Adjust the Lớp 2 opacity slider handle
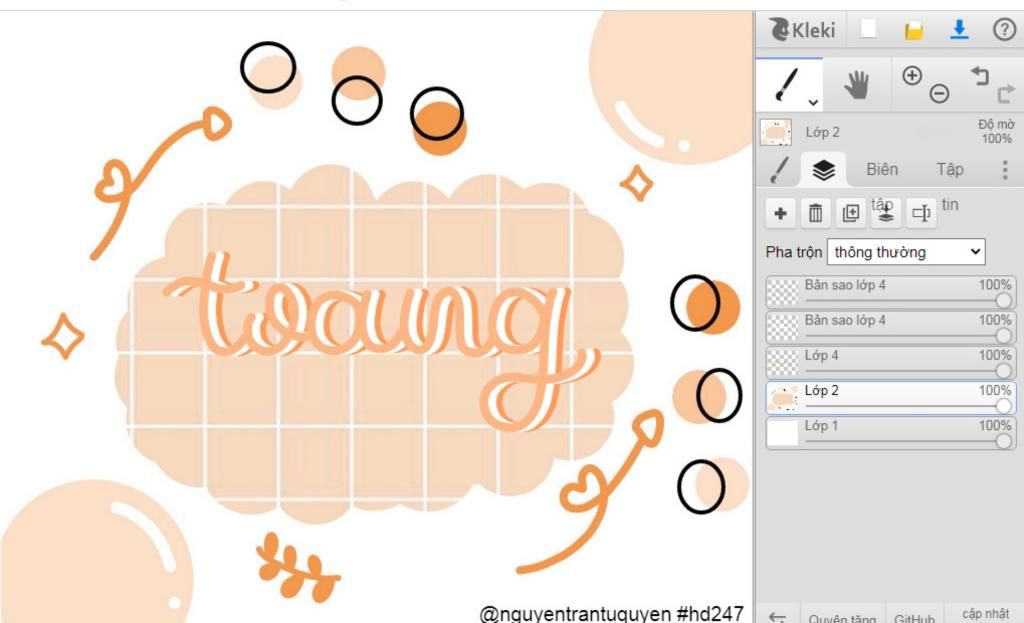The height and width of the screenshot is (623, 1024). point(1004,406)
